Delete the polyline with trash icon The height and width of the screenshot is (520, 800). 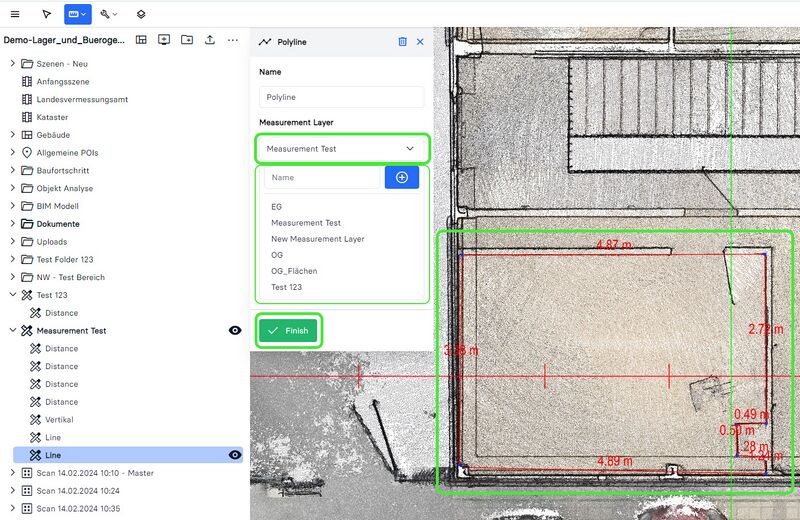tap(402, 42)
